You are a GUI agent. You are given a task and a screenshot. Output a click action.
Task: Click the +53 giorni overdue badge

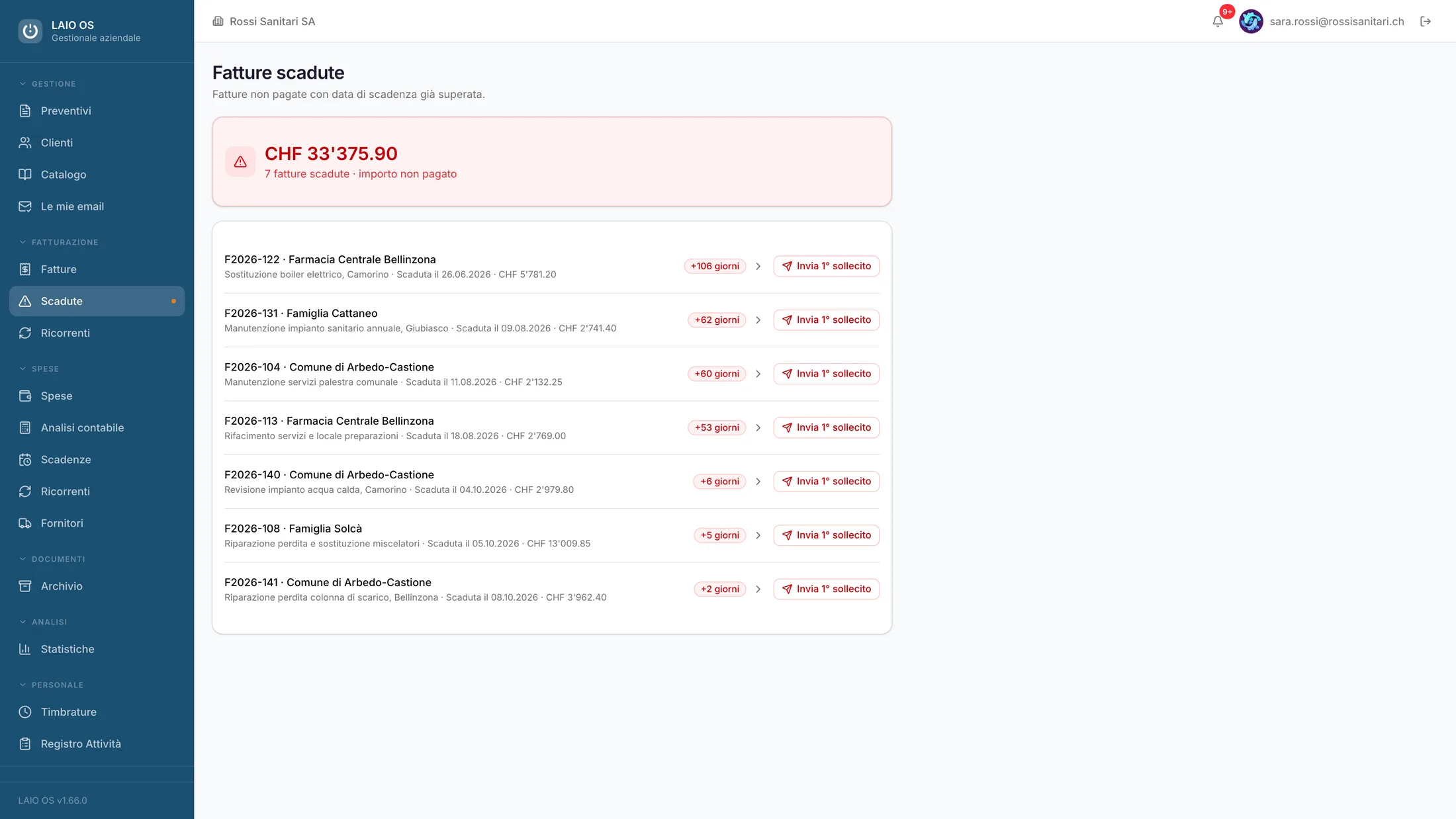[717, 427]
